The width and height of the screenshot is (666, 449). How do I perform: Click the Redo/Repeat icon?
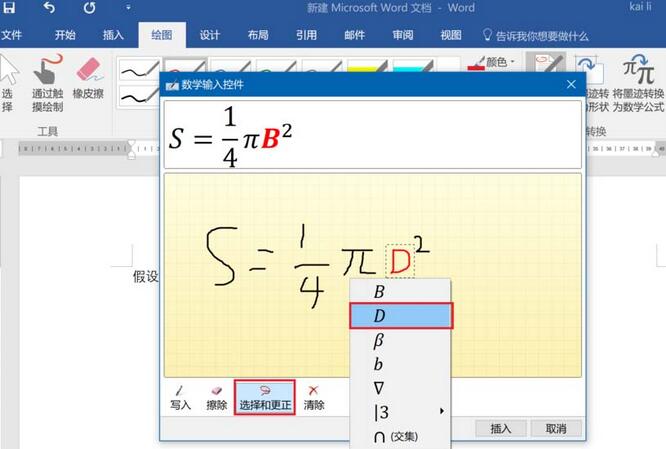click(x=89, y=8)
